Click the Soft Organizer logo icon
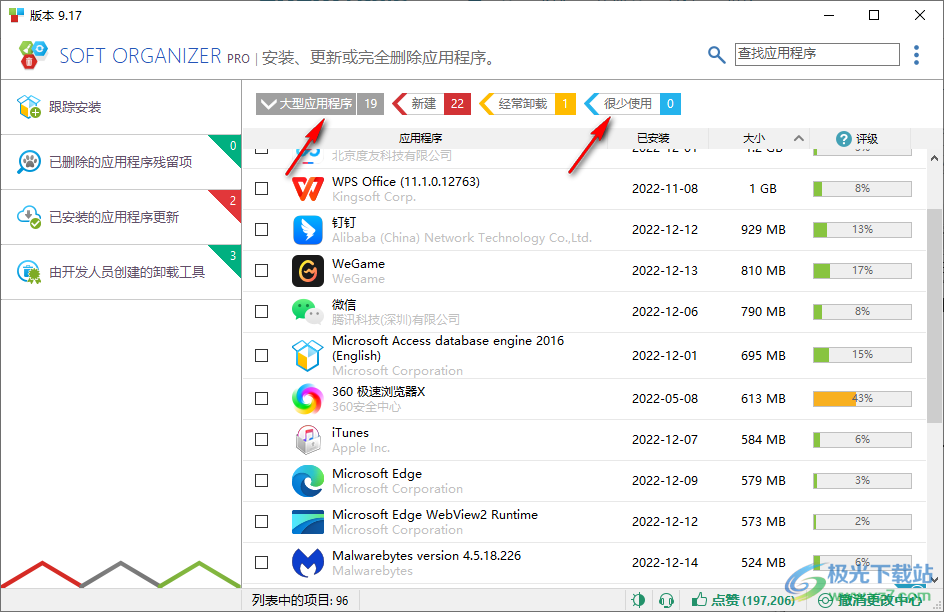Viewport: 944px width, 612px height. [x=33, y=55]
